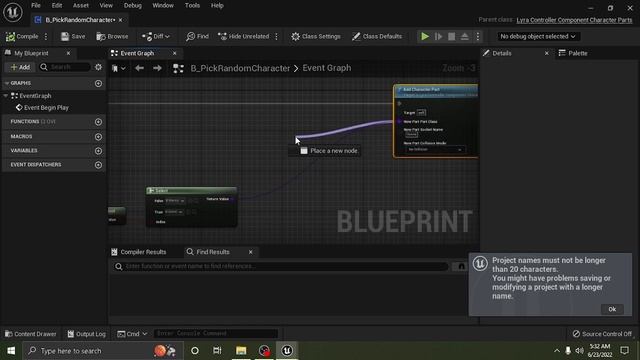Switch to My Blueprint panel tab
This screenshot has height=360, width=640.
point(31,53)
